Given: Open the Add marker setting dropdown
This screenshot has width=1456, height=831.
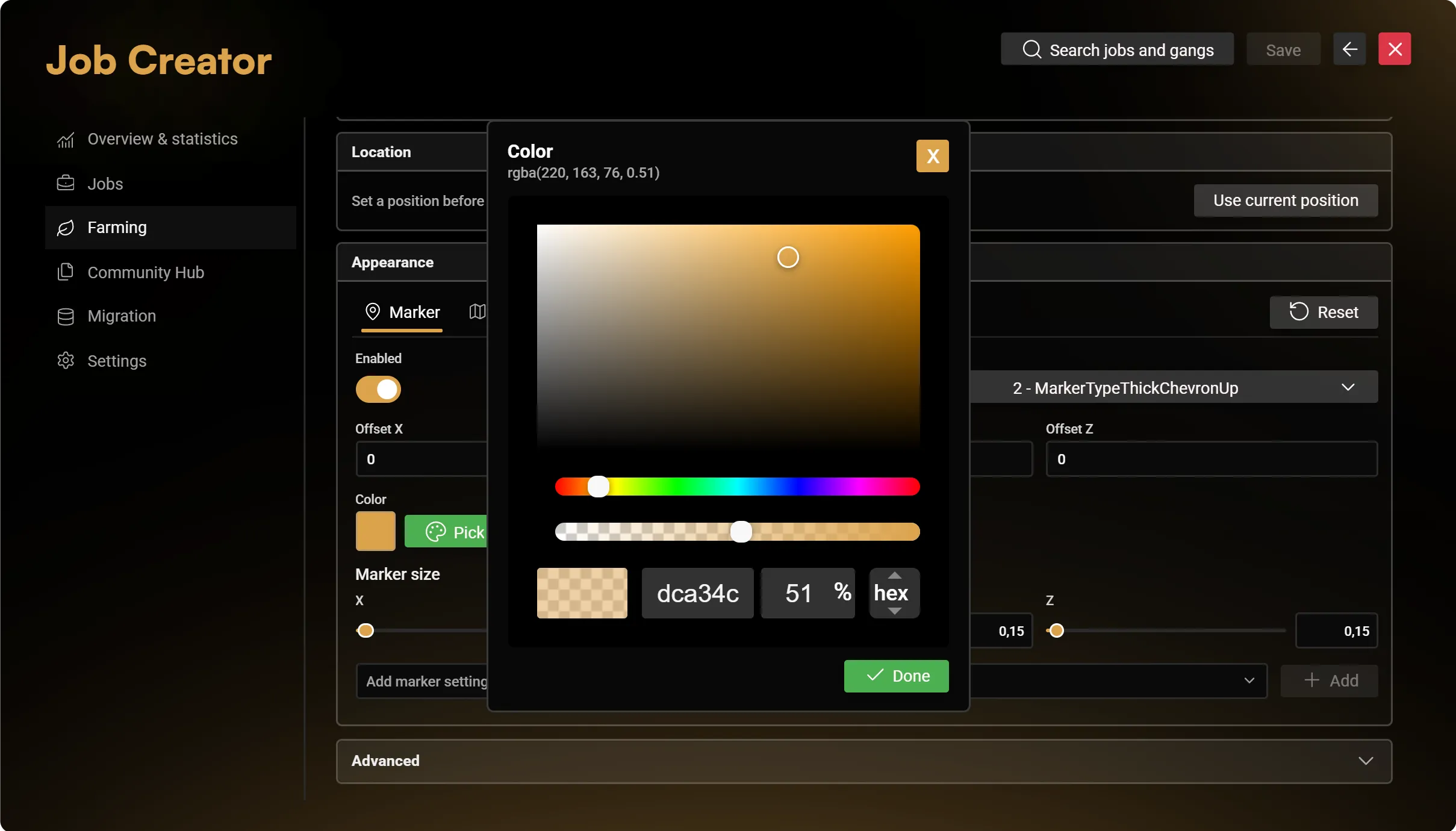Looking at the screenshot, I should point(810,680).
